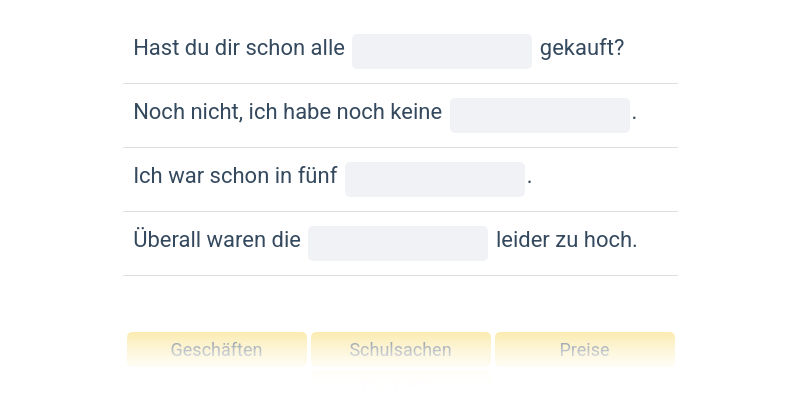Pick the word tile "Geschäften"
The height and width of the screenshot is (400, 800).
click(216, 350)
